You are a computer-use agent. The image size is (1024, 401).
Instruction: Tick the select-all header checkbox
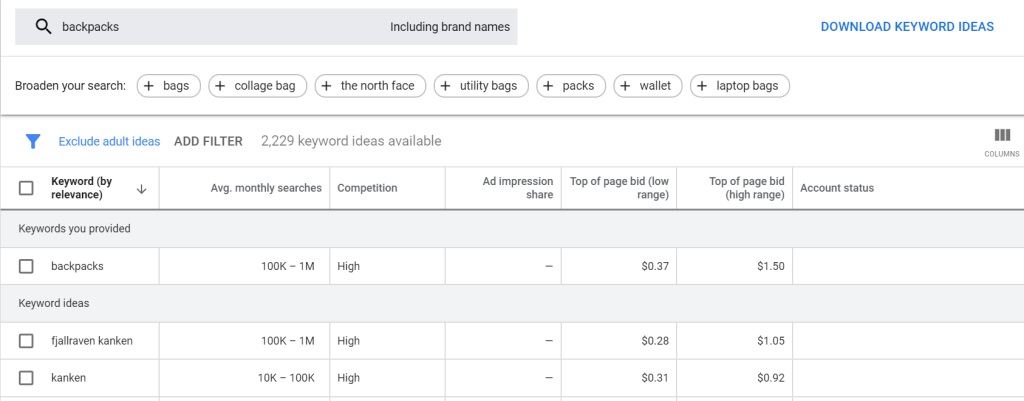pos(27,188)
